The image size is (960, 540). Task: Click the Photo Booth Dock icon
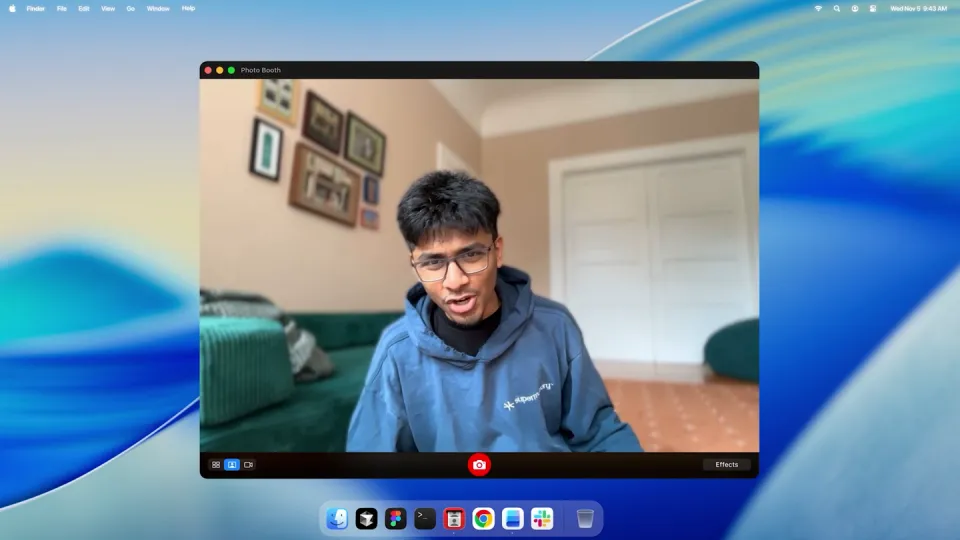454,519
